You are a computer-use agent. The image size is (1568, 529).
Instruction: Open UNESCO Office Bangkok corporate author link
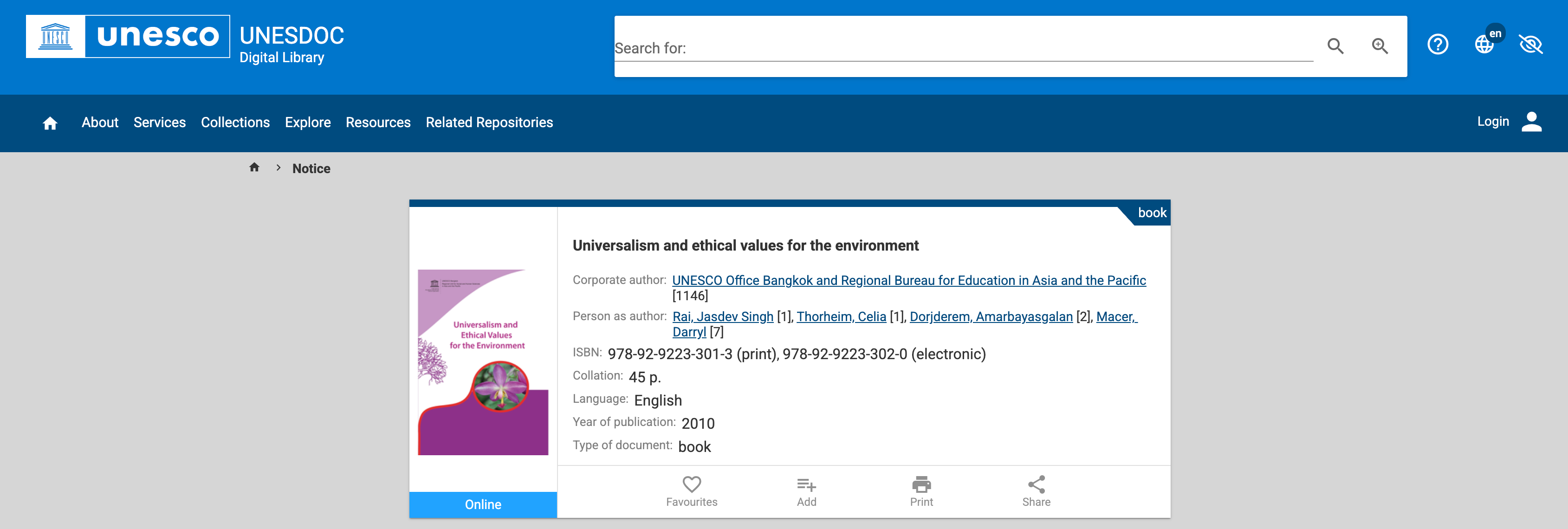[x=908, y=281]
